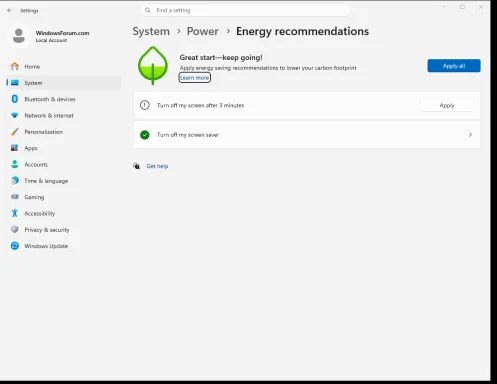Select System in the sidebar

(63, 83)
